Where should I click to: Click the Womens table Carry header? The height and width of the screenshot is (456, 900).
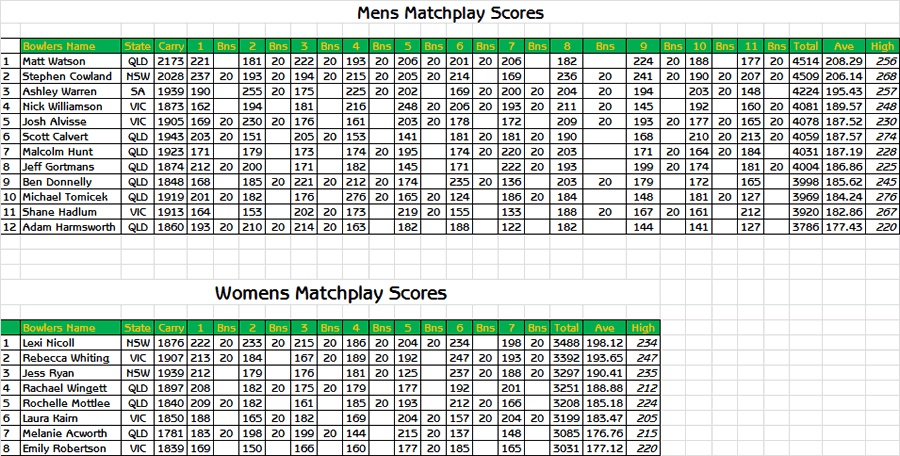(171, 328)
